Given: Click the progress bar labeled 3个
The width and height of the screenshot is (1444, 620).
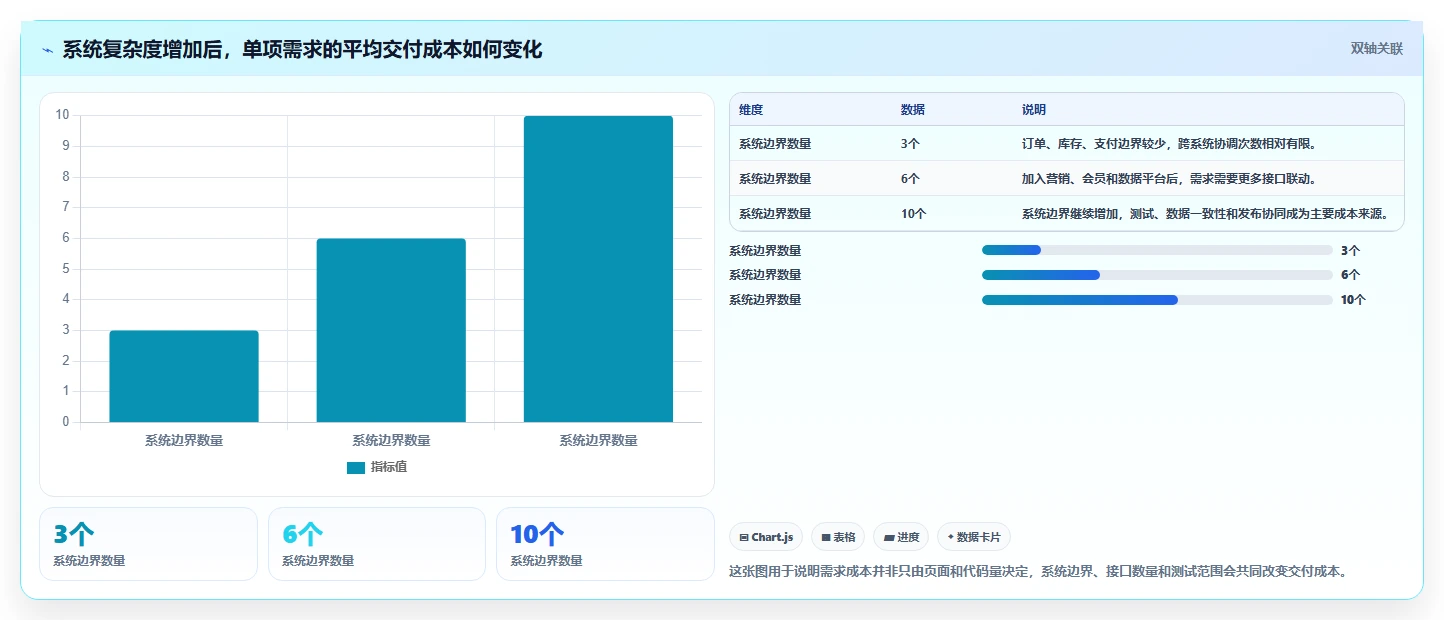Looking at the screenshot, I should tap(1157, 250).
